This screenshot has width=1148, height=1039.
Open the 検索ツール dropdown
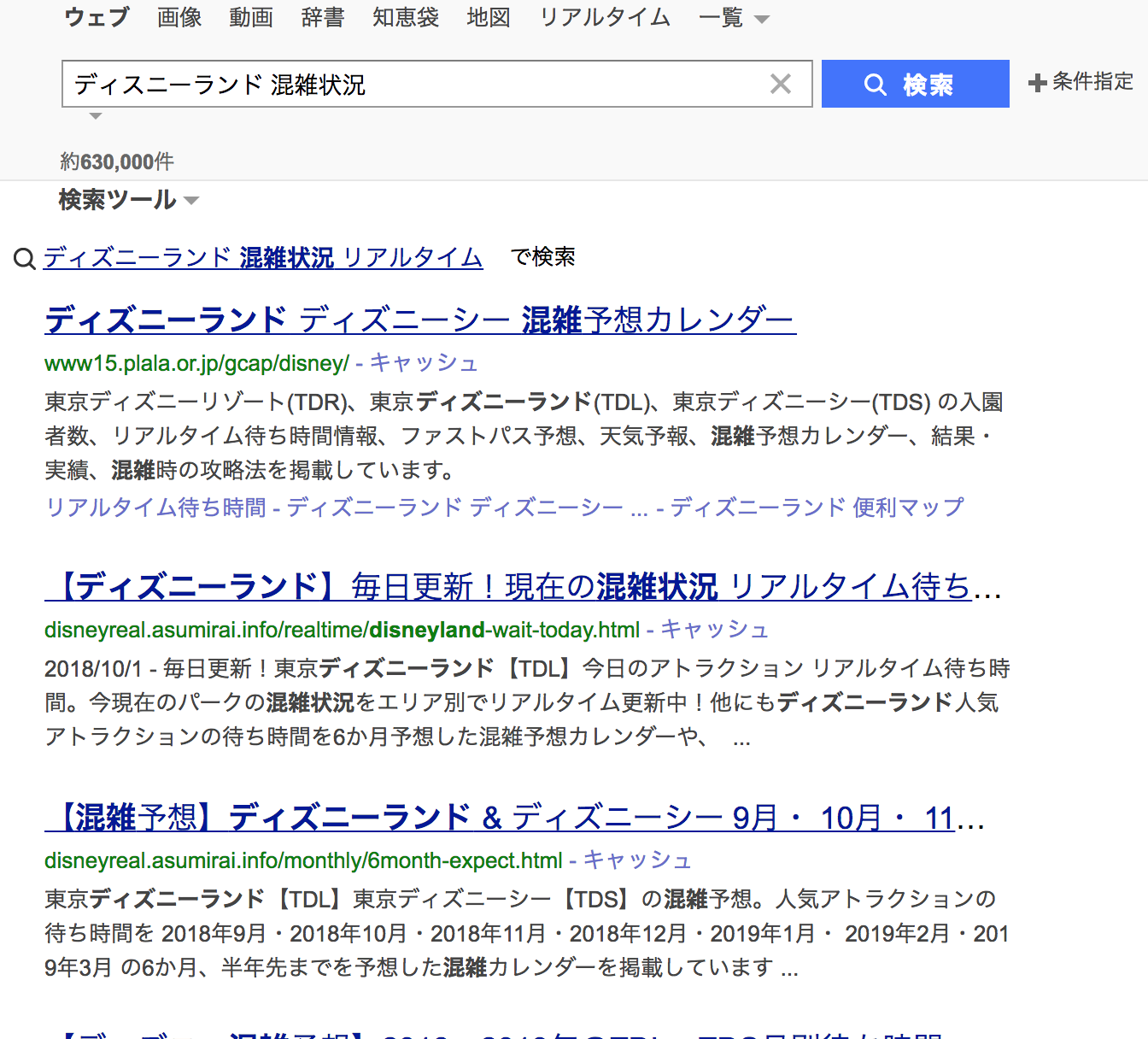tap(128, 200)
